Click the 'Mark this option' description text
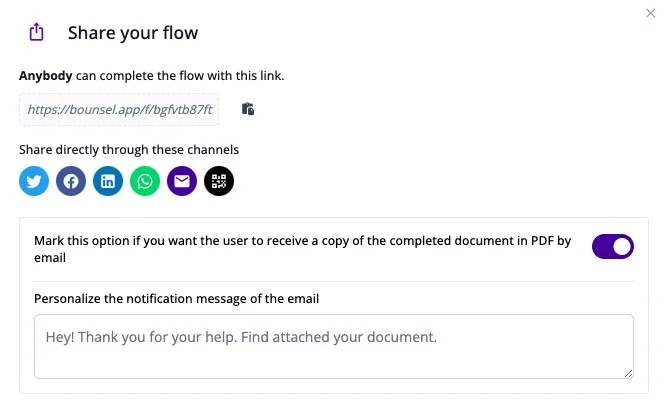 click(x=302, y=249)
